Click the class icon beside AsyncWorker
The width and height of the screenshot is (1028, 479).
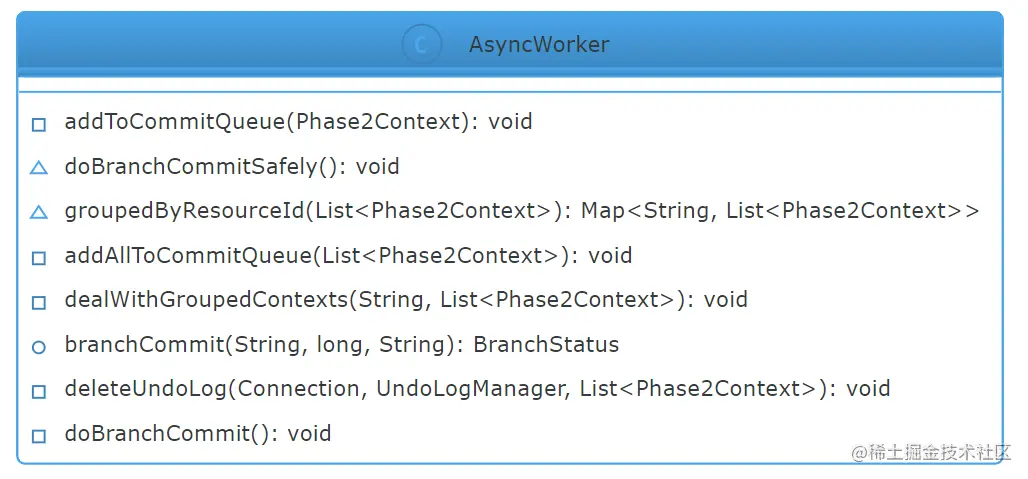tap(421, 45)
